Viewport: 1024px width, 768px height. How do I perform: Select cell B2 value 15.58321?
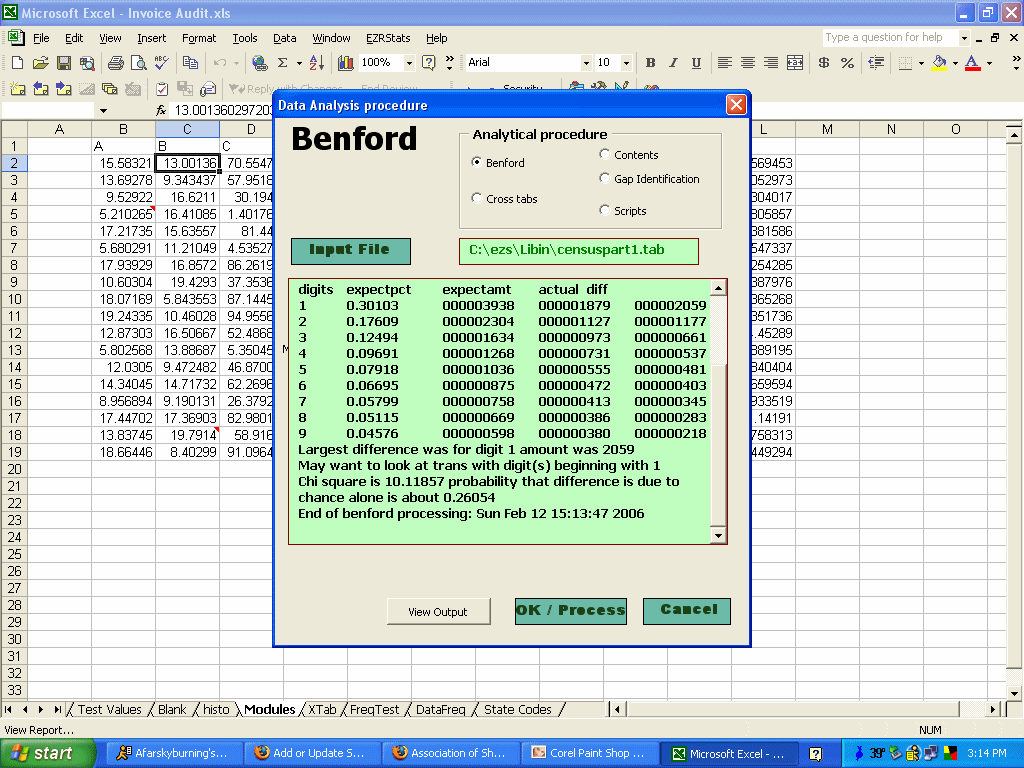coord(123,163)
